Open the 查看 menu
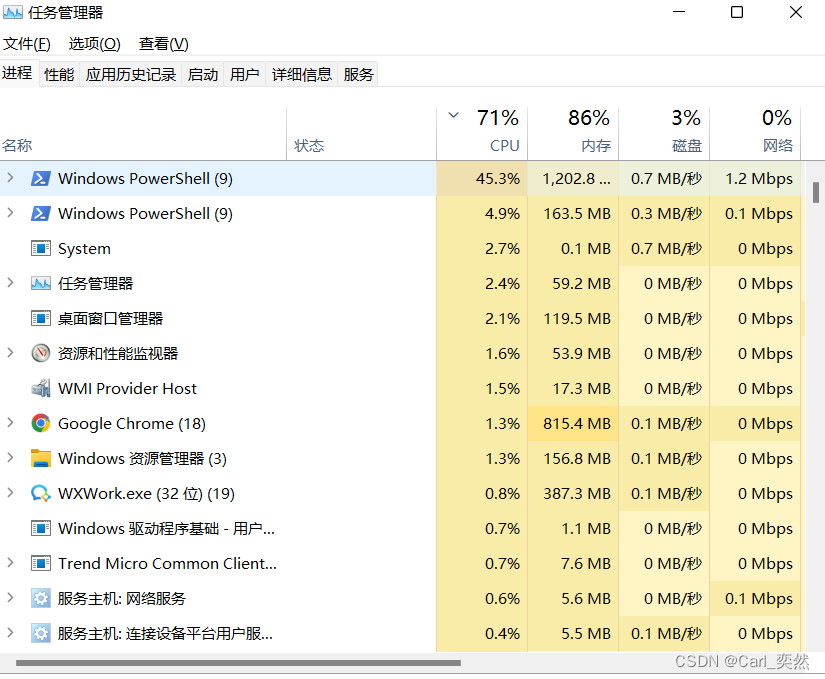 tap(162, 43)
